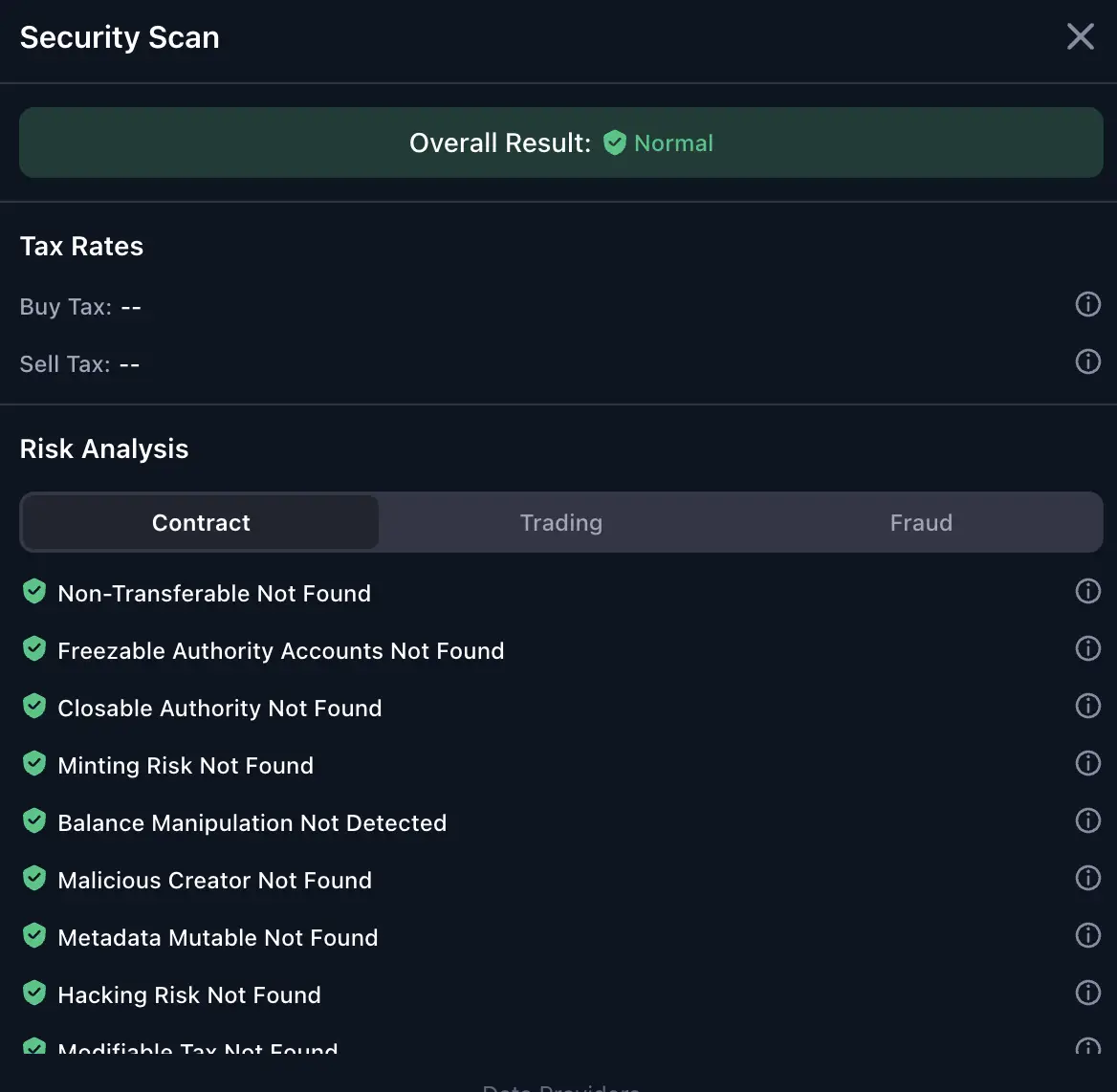Screen dimensions: 1117x1092
Task: Show info for Hacking Risk Not Found
Action: pyautogui.click(x=1087, y=993)
